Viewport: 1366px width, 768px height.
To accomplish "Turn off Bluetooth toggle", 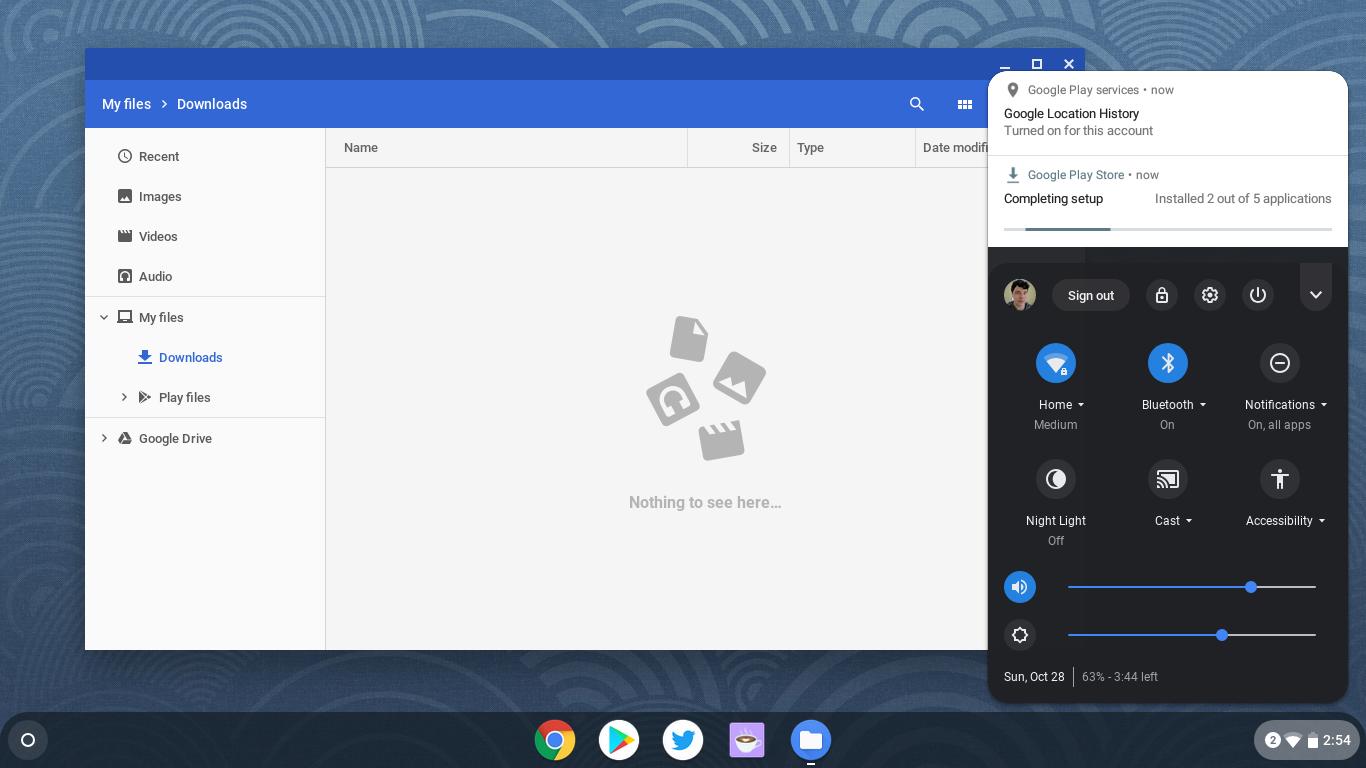I will 1167,363.
